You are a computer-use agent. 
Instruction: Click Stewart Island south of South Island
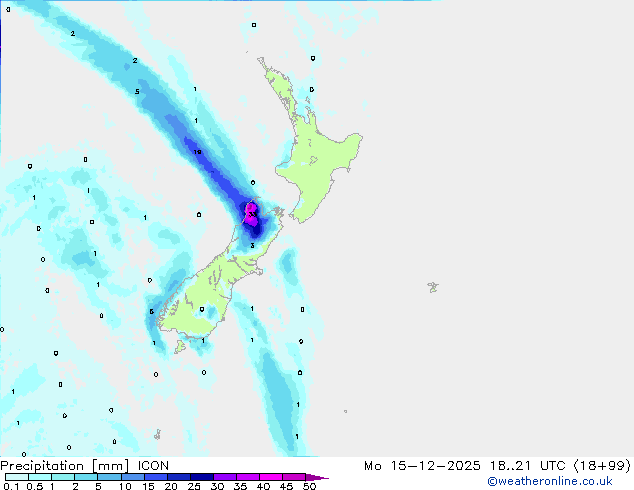point(180,346)
